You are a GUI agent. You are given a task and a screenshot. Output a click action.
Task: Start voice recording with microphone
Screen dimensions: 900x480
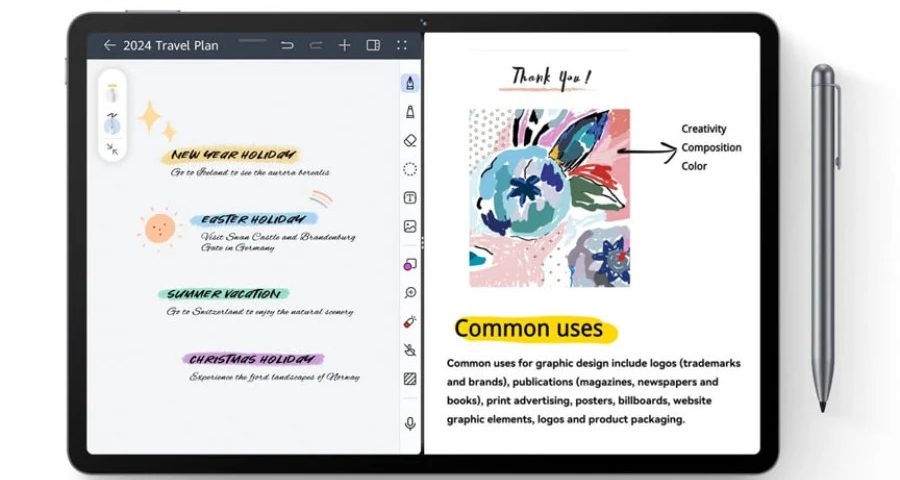click(x=410, y=424)
